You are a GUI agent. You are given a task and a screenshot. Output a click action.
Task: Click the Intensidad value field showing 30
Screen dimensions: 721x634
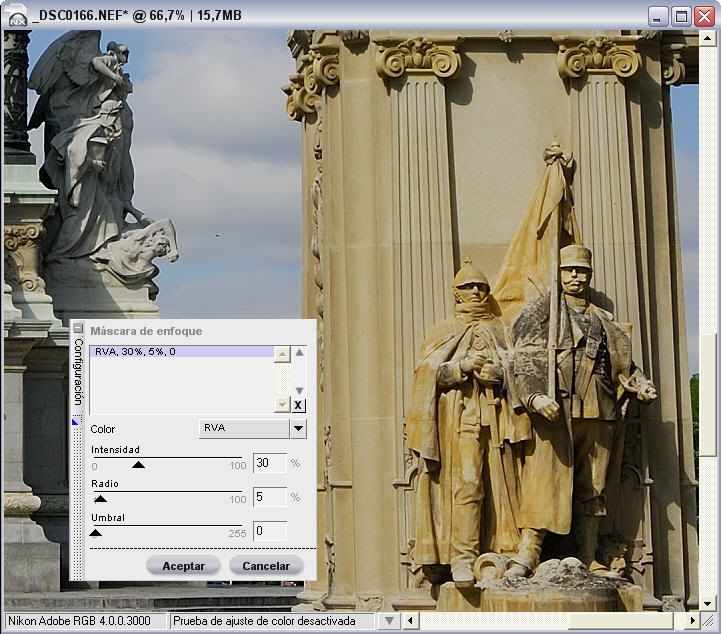coord(270,463)
